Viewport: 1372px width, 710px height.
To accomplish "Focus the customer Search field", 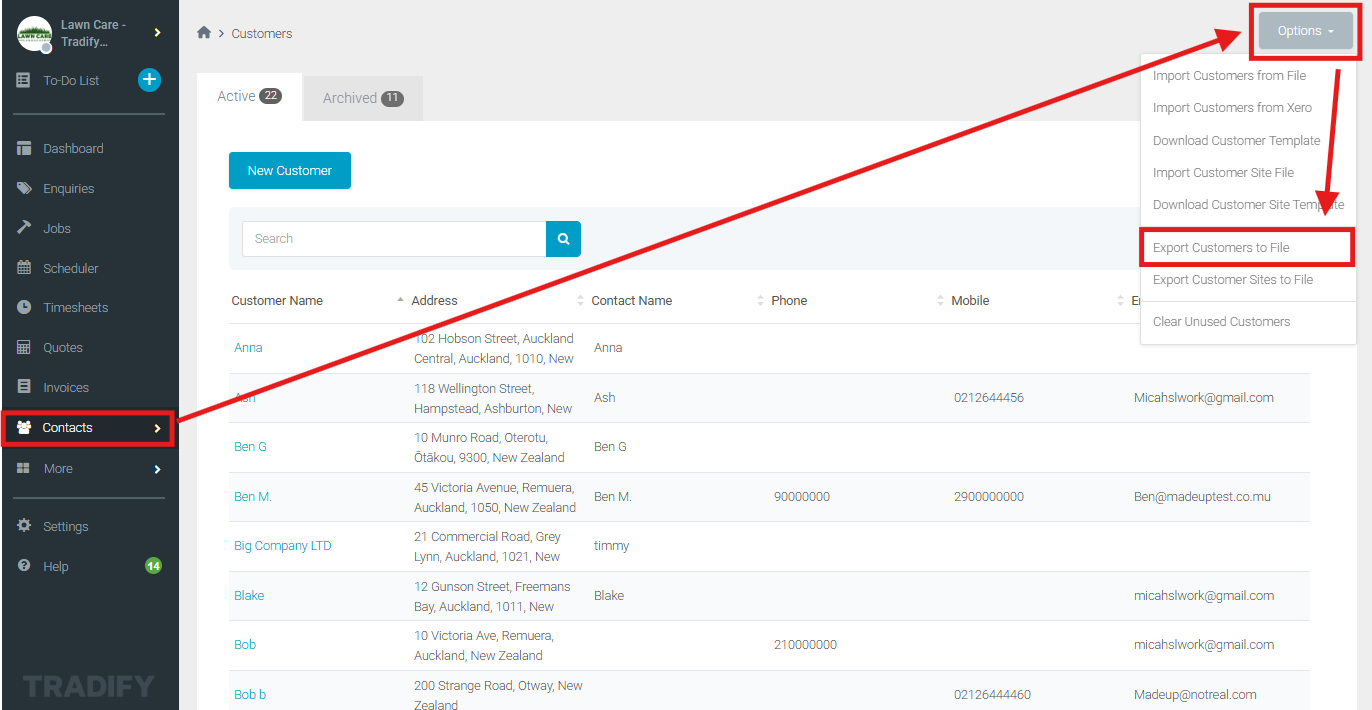I will point(394,239).
